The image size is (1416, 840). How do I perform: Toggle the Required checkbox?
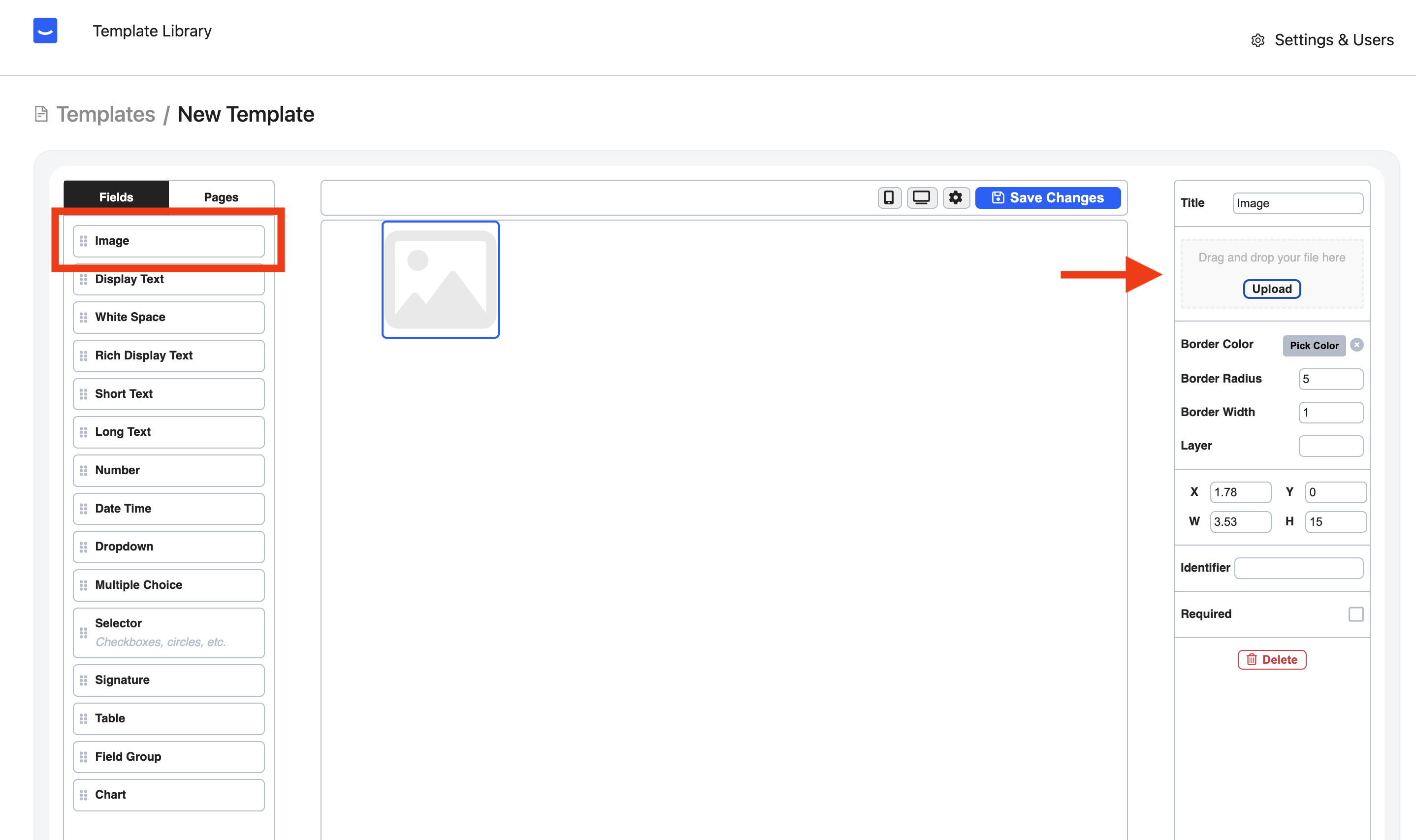[1355, 614]
